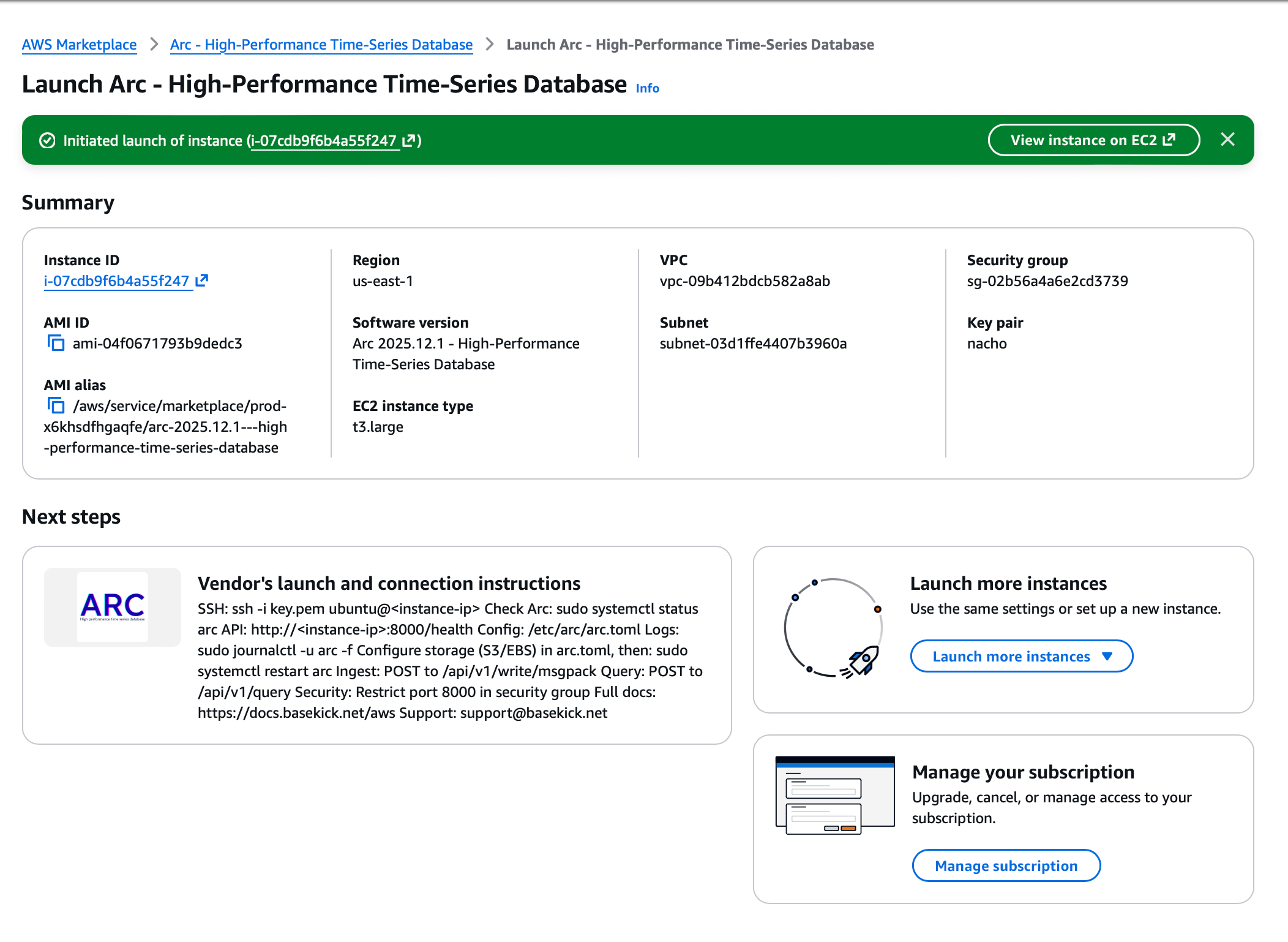This screenshot has height=942, width=1288.
Task: Copy the AMI alias path
Action: (56, 405)
